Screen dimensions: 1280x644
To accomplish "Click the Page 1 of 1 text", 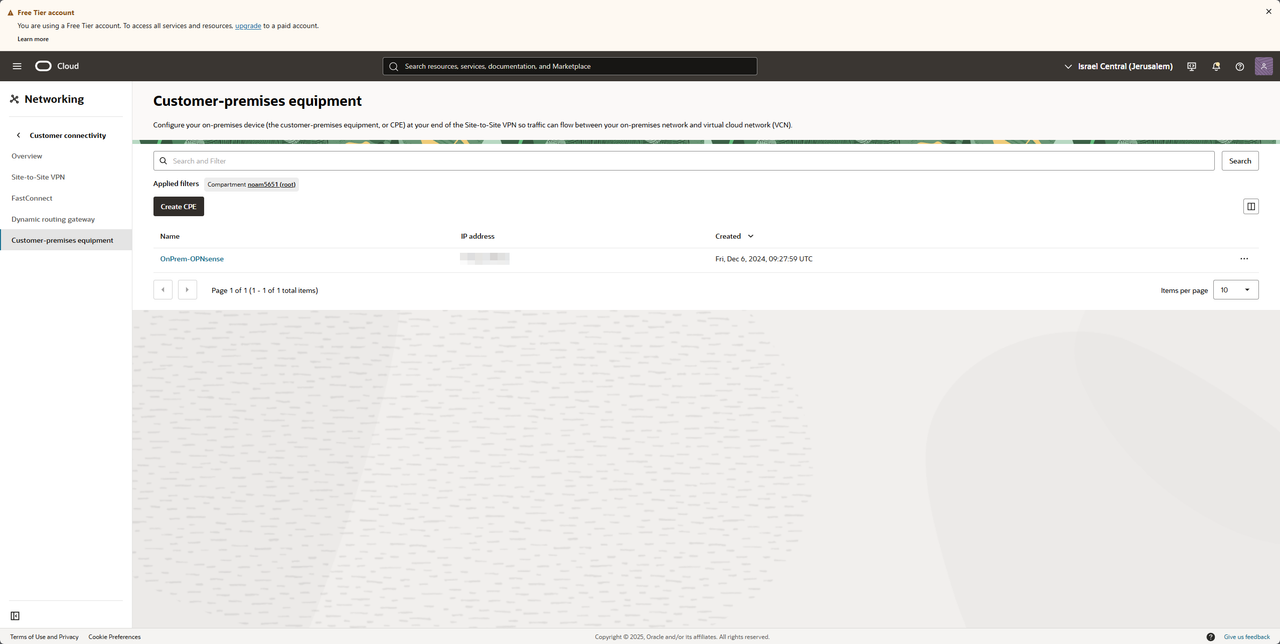I will click(265, 290).
